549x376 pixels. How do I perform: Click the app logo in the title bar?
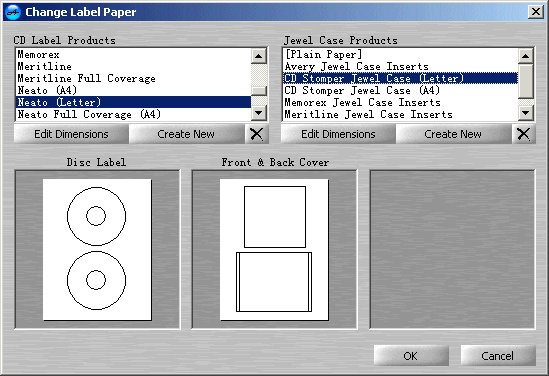pos(13,12)
